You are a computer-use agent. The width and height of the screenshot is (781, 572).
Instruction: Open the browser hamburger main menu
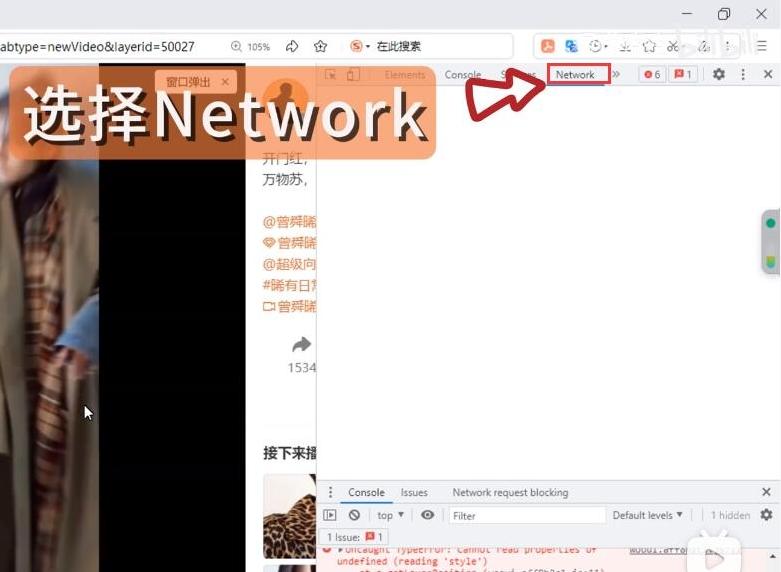(x=761, y=46)
